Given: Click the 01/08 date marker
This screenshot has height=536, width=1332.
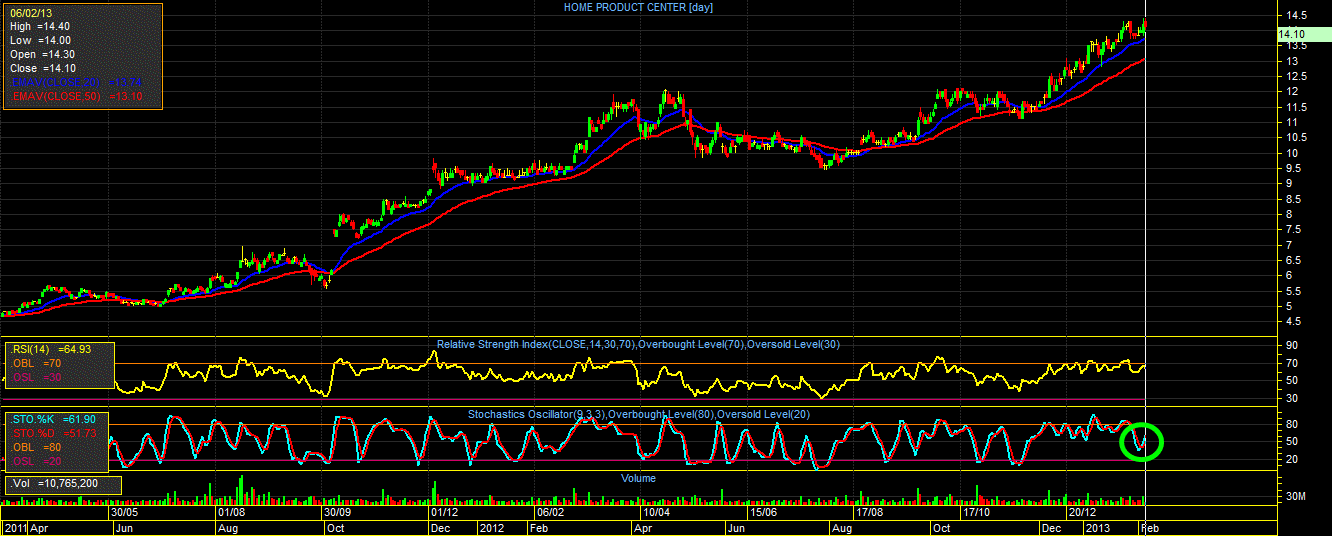Looking at the screenshot, I should point(231,512).
